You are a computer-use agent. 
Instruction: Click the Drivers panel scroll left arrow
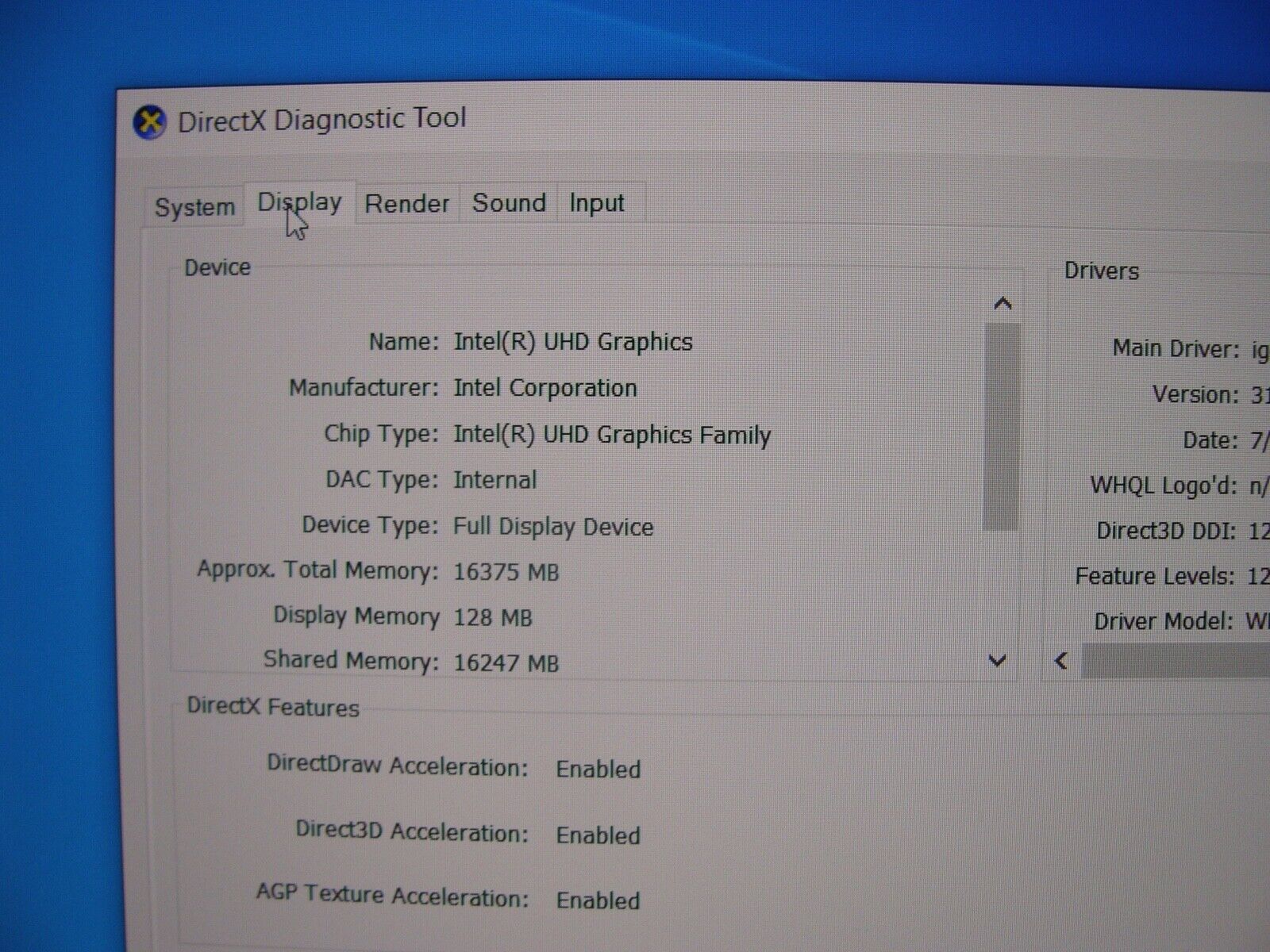point(1061,660)
